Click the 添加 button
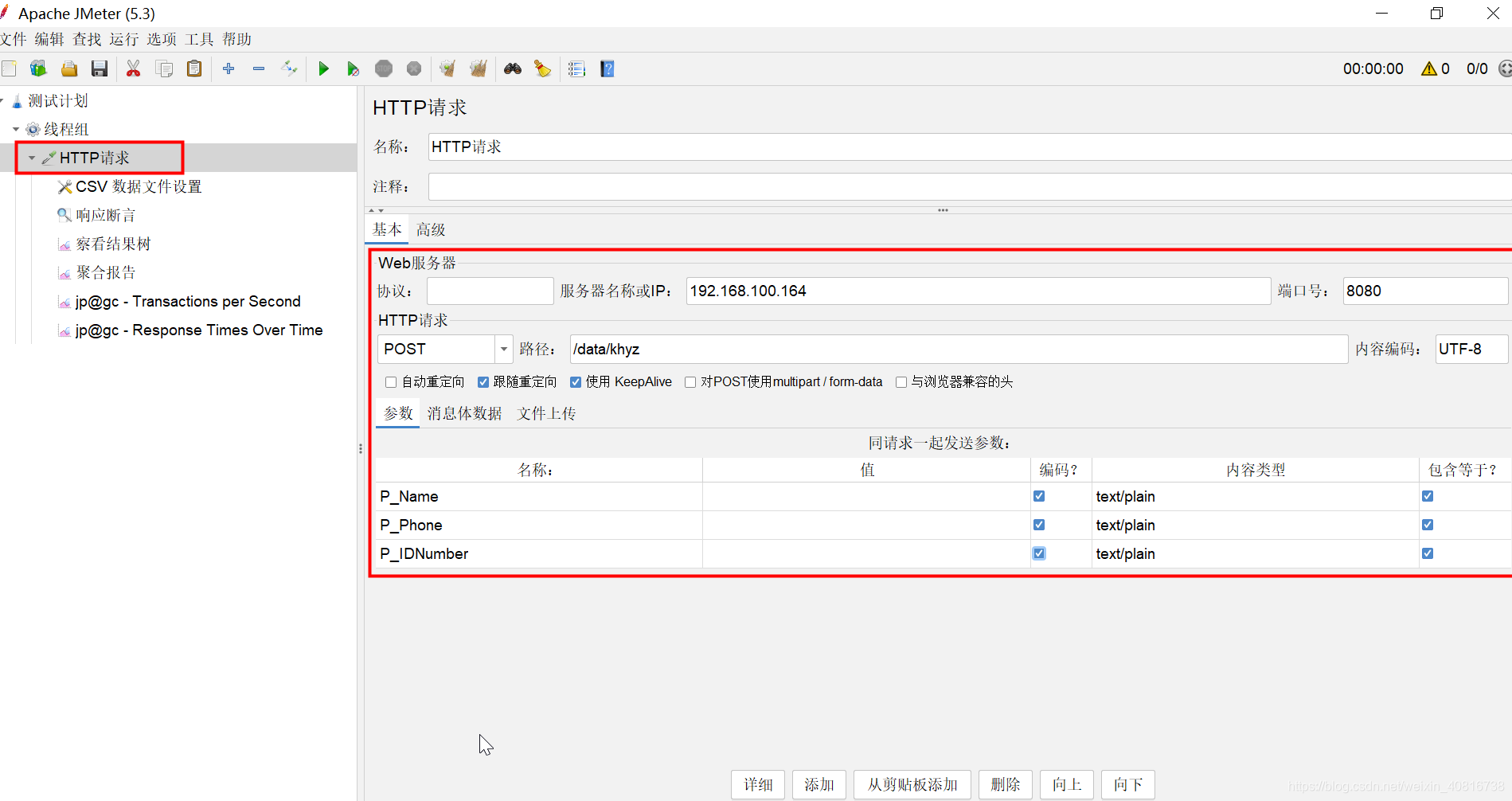The image size is (1512, 801). [x=819, y=785]
